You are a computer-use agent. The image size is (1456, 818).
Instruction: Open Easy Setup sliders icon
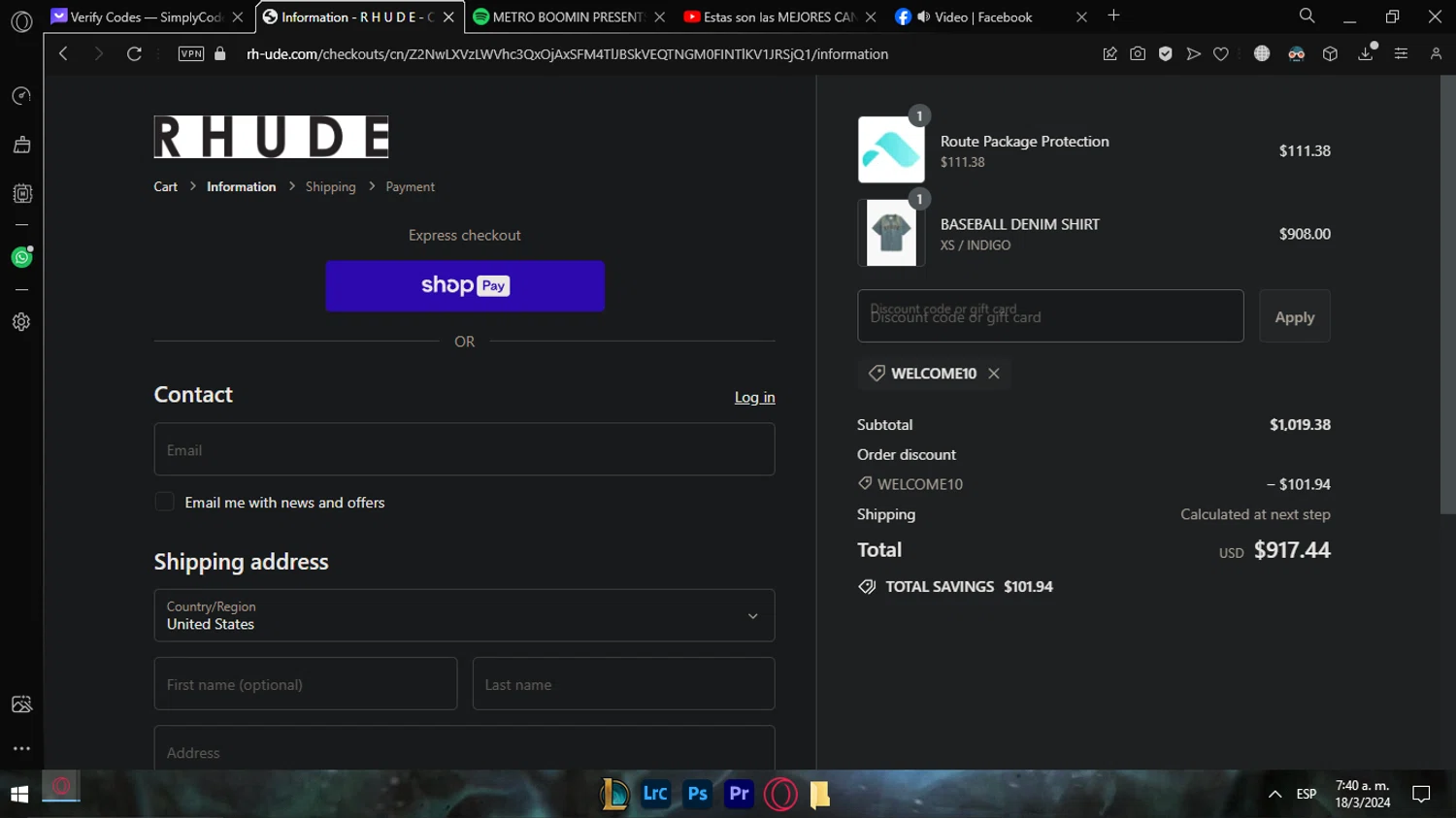pyautogui.click(x=1401, y=54)
